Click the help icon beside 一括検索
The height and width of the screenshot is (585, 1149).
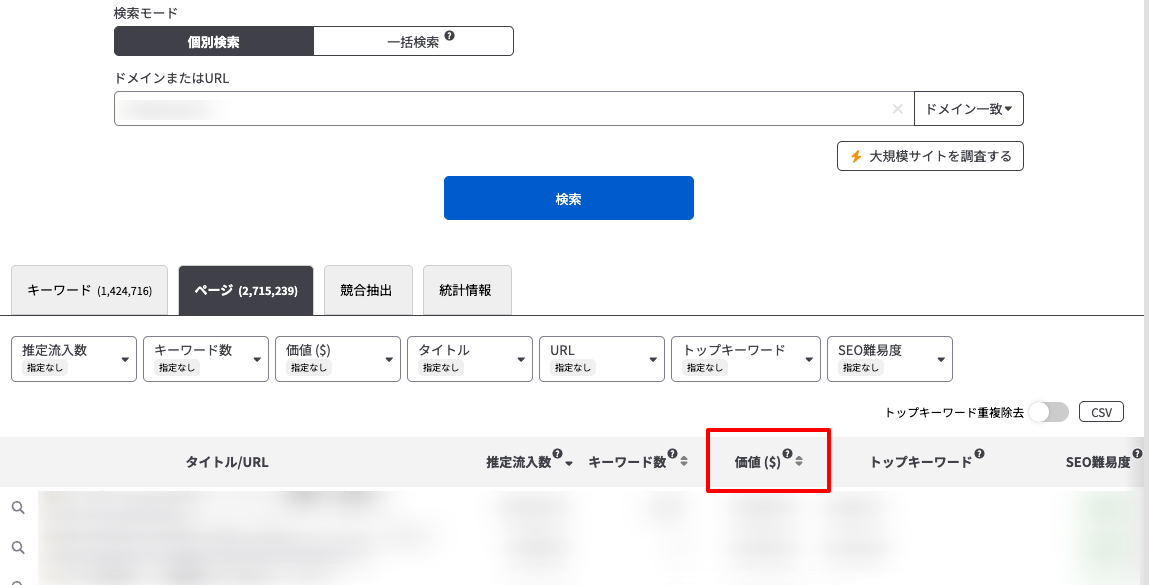click(450, 36)
